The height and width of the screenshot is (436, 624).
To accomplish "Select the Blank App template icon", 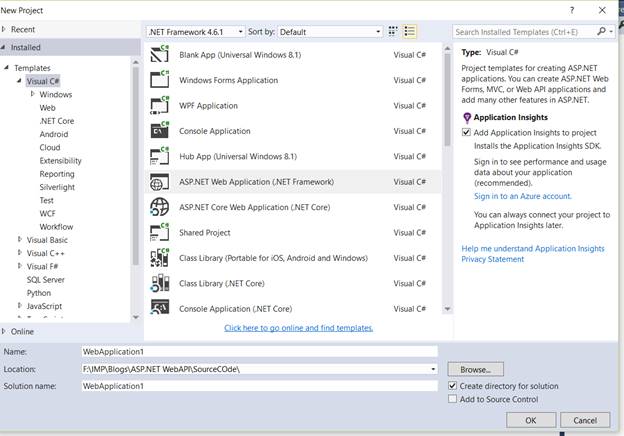I will pyautogui.click(x=160, y=54).
